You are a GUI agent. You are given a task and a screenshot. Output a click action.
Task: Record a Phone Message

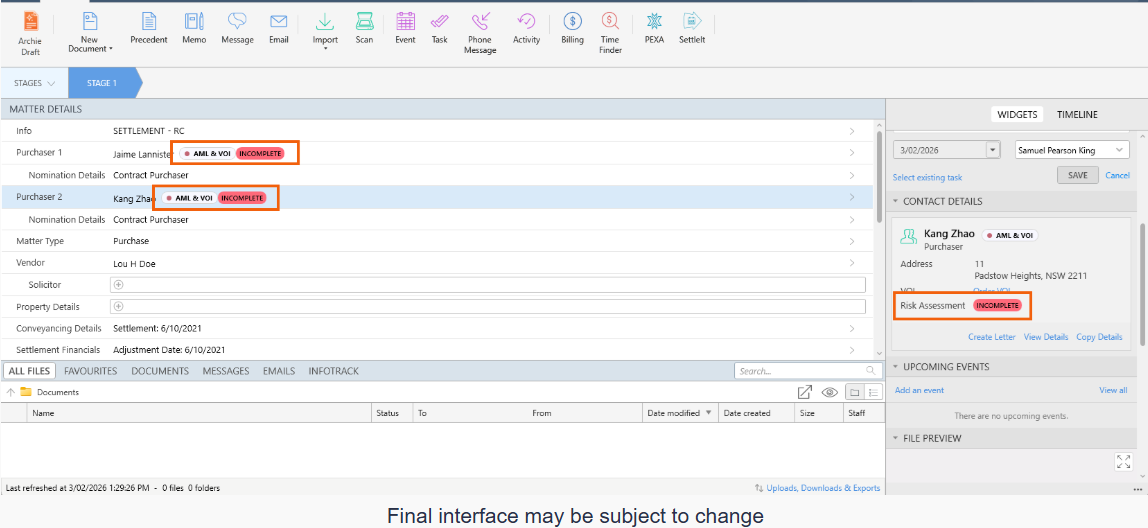tap(480, 33)
